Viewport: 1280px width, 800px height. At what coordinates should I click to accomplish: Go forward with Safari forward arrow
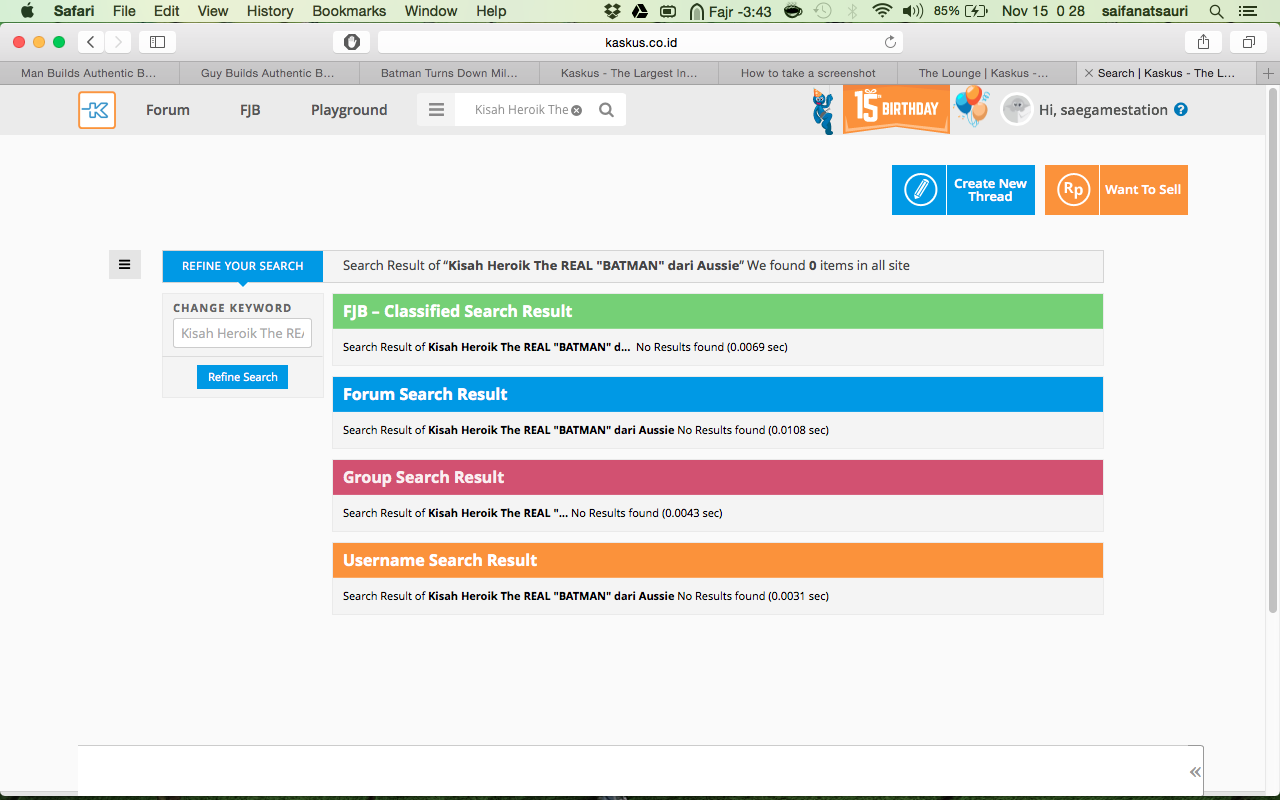[x=118, y=42]
